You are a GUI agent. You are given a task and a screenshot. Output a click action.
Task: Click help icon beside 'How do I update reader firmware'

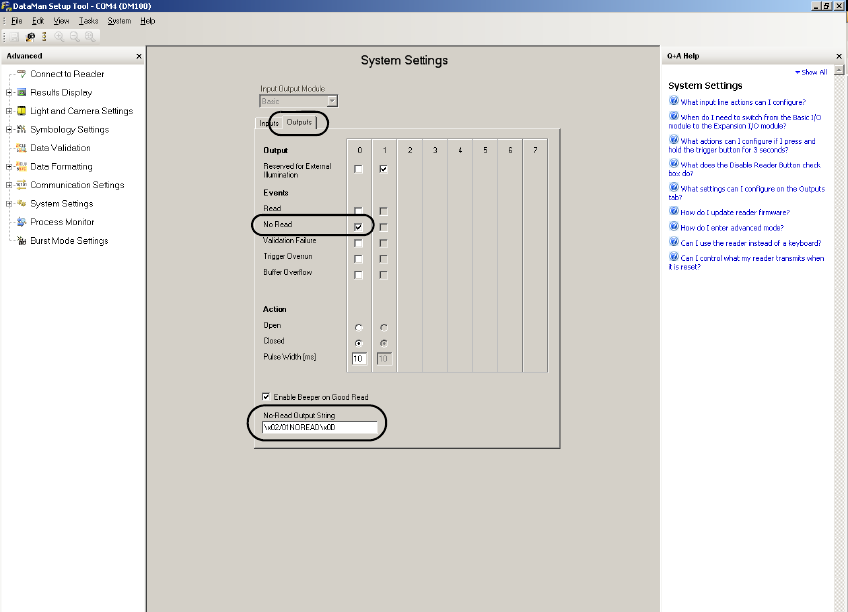pyautogui.click(x=674, y=211)
